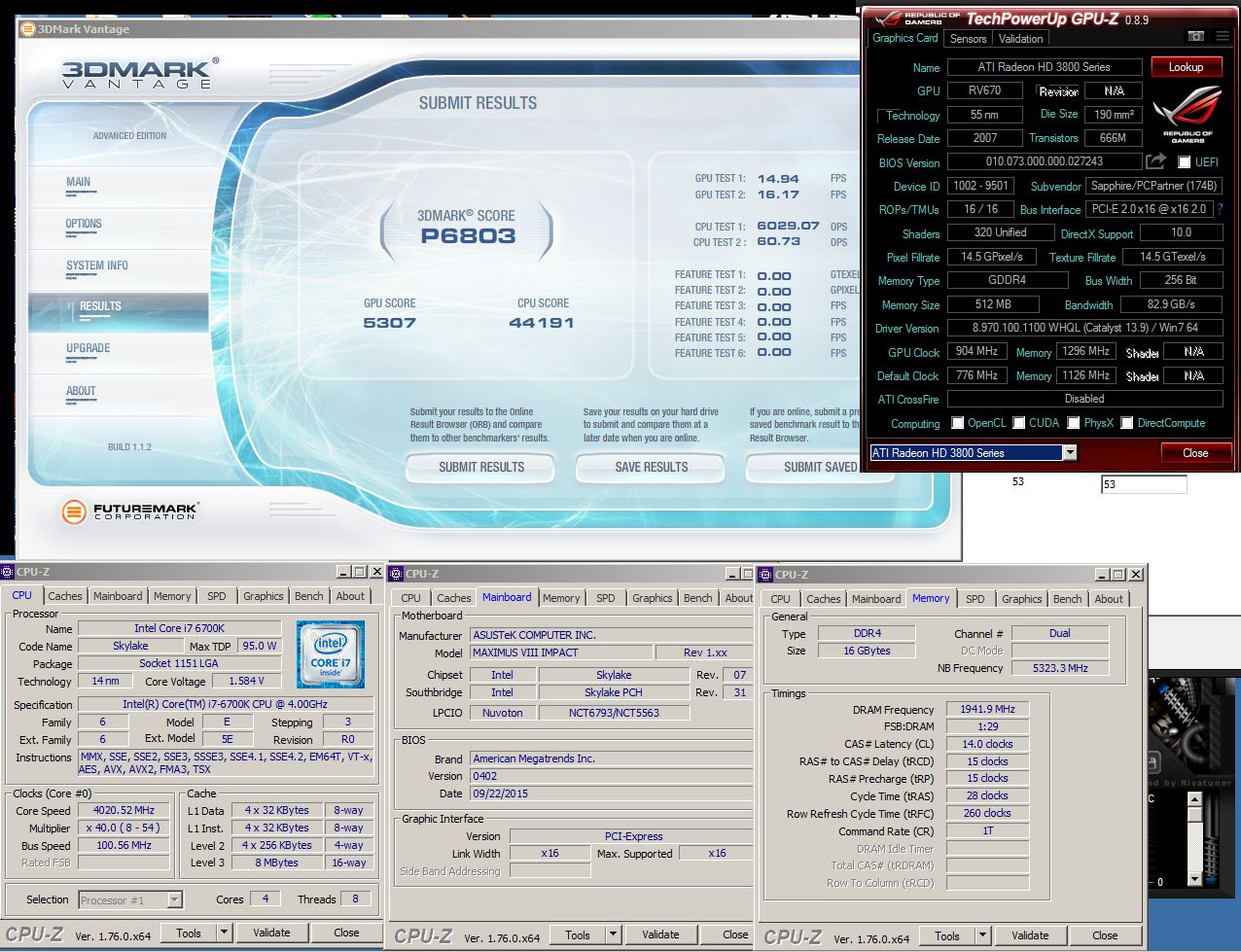Click the Intel Core i7 logo in CPU-Z

pos(331,654)
